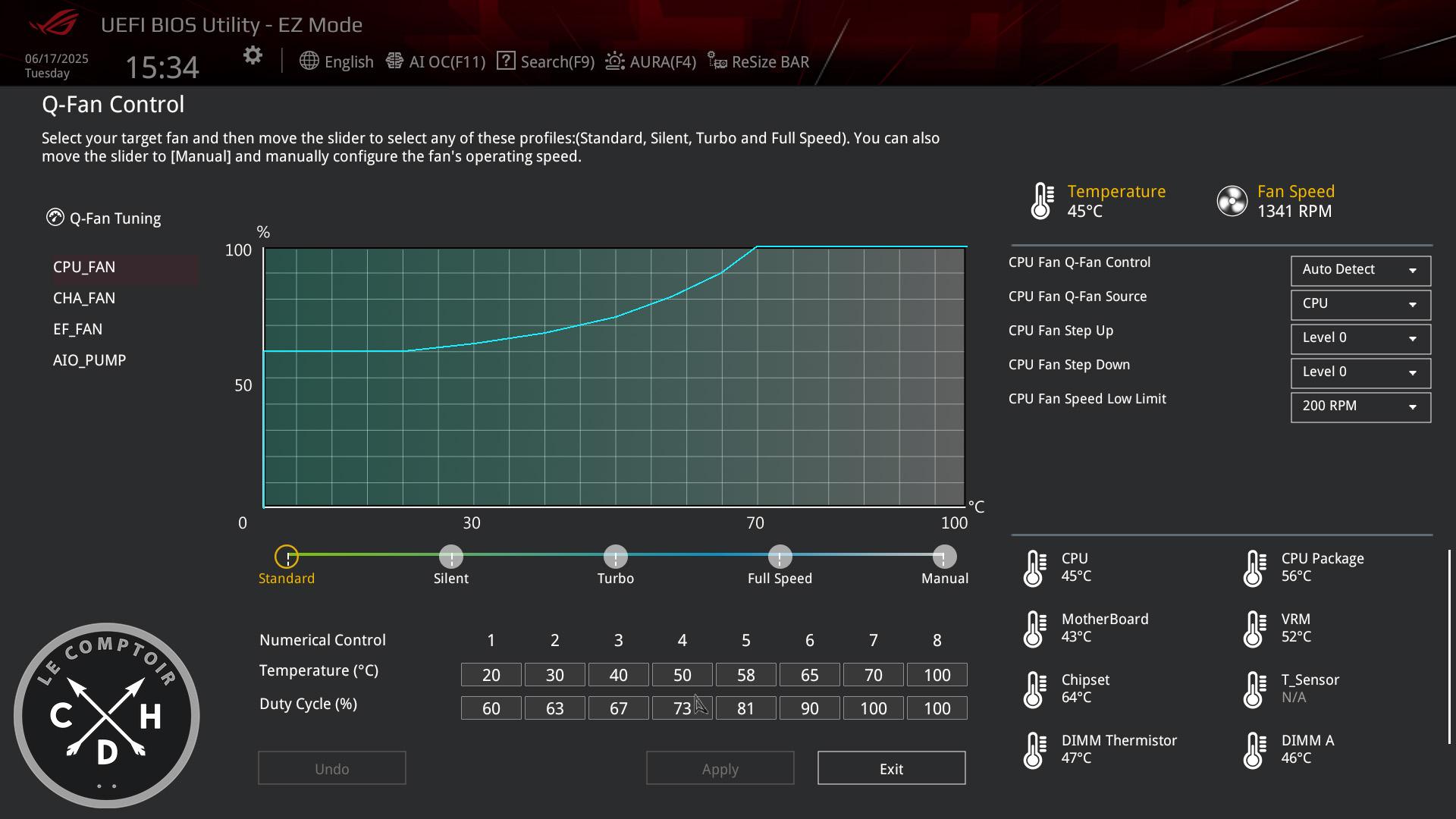Open CPU Fan Q-Fan Control dropdown
This screenshot has height=819, width=1456.
tap(1360, 270)
